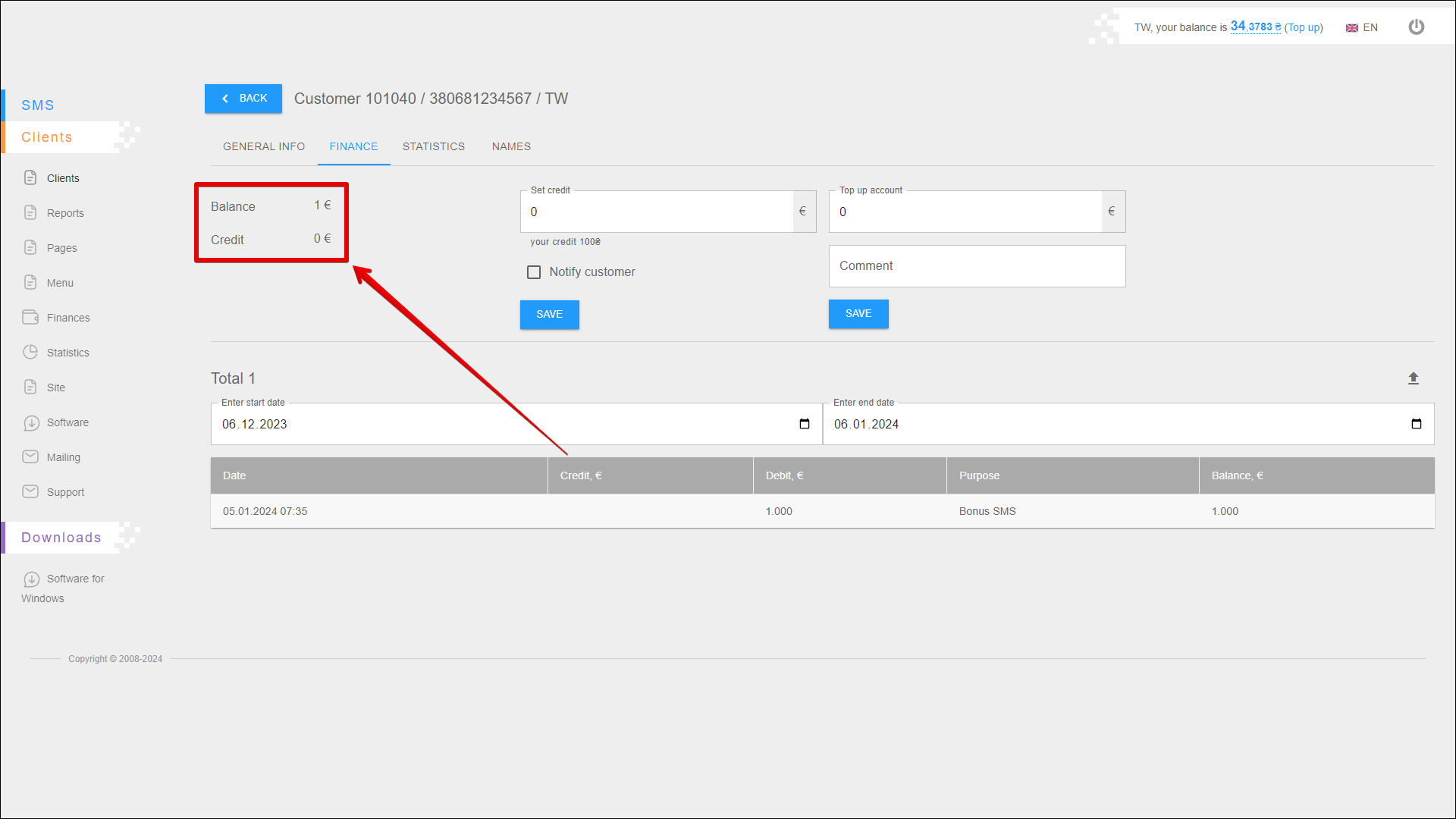Click the Finances wallet icon in sidebar
Image resolution: width=1456 pixels, height=819 pixels.
30,317
